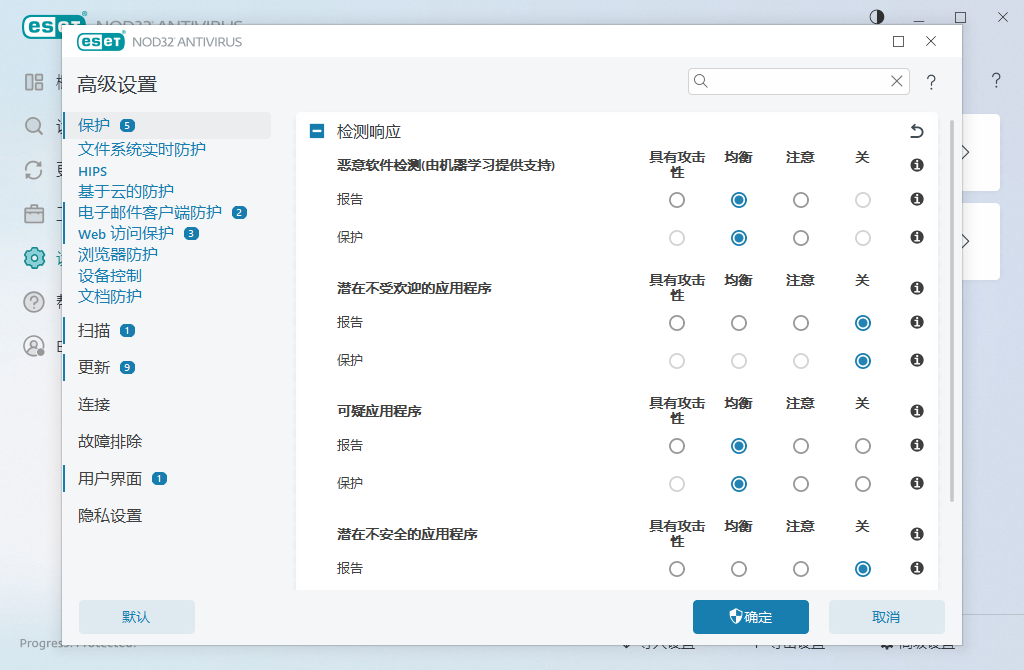
Task: Go to 扫描 settings category
Action: (x=93, y=330)
